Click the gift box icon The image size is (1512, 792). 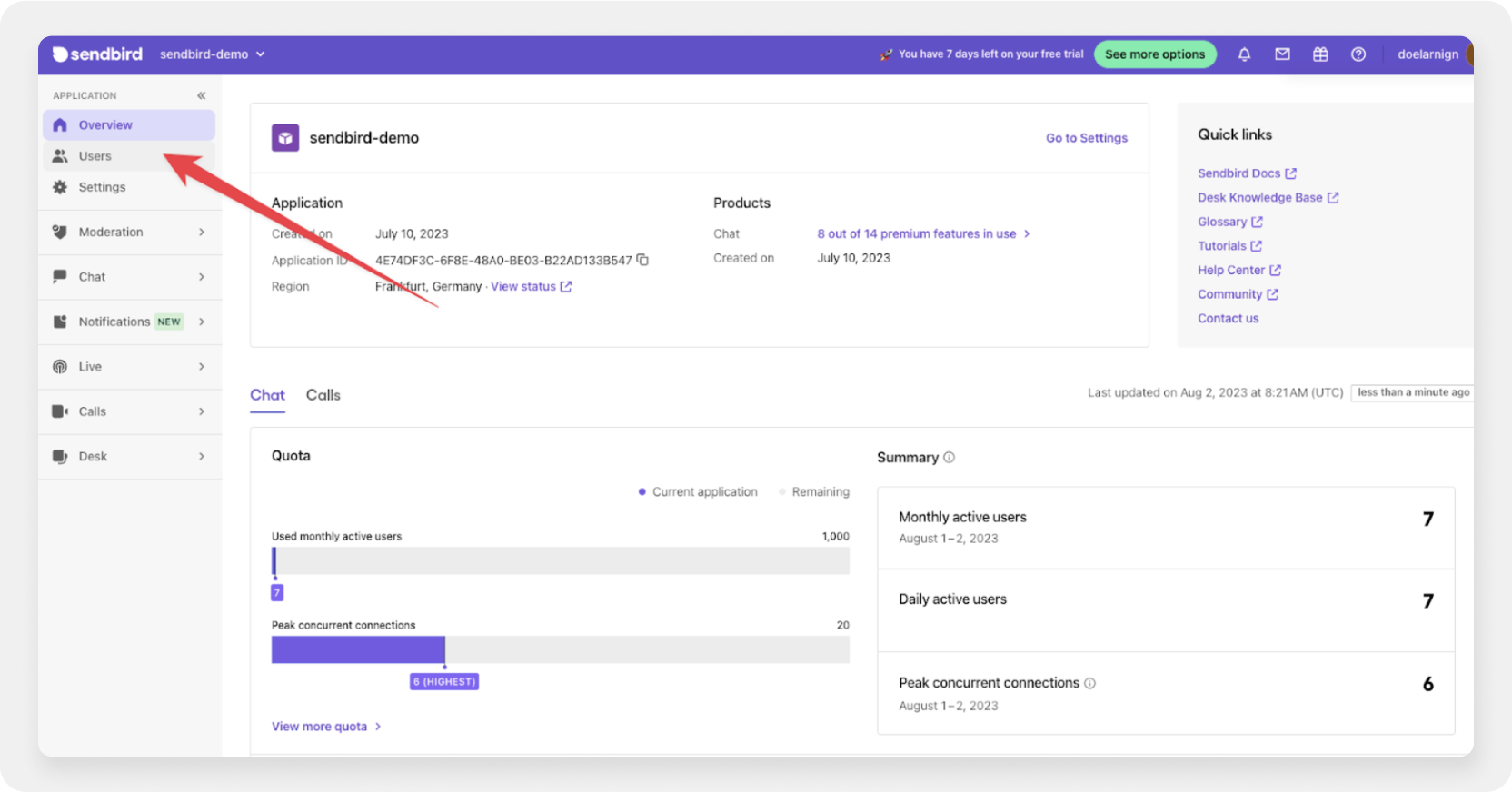pyautogui.click(x=1320, y=54)
